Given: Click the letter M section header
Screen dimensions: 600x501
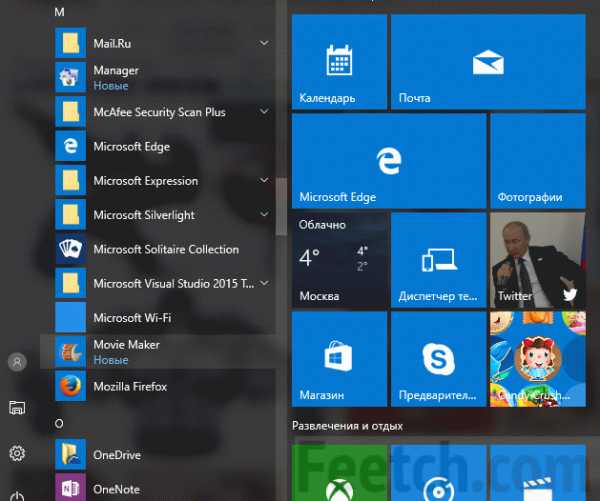Looking at the screenshot, I should tap(59, 12).
